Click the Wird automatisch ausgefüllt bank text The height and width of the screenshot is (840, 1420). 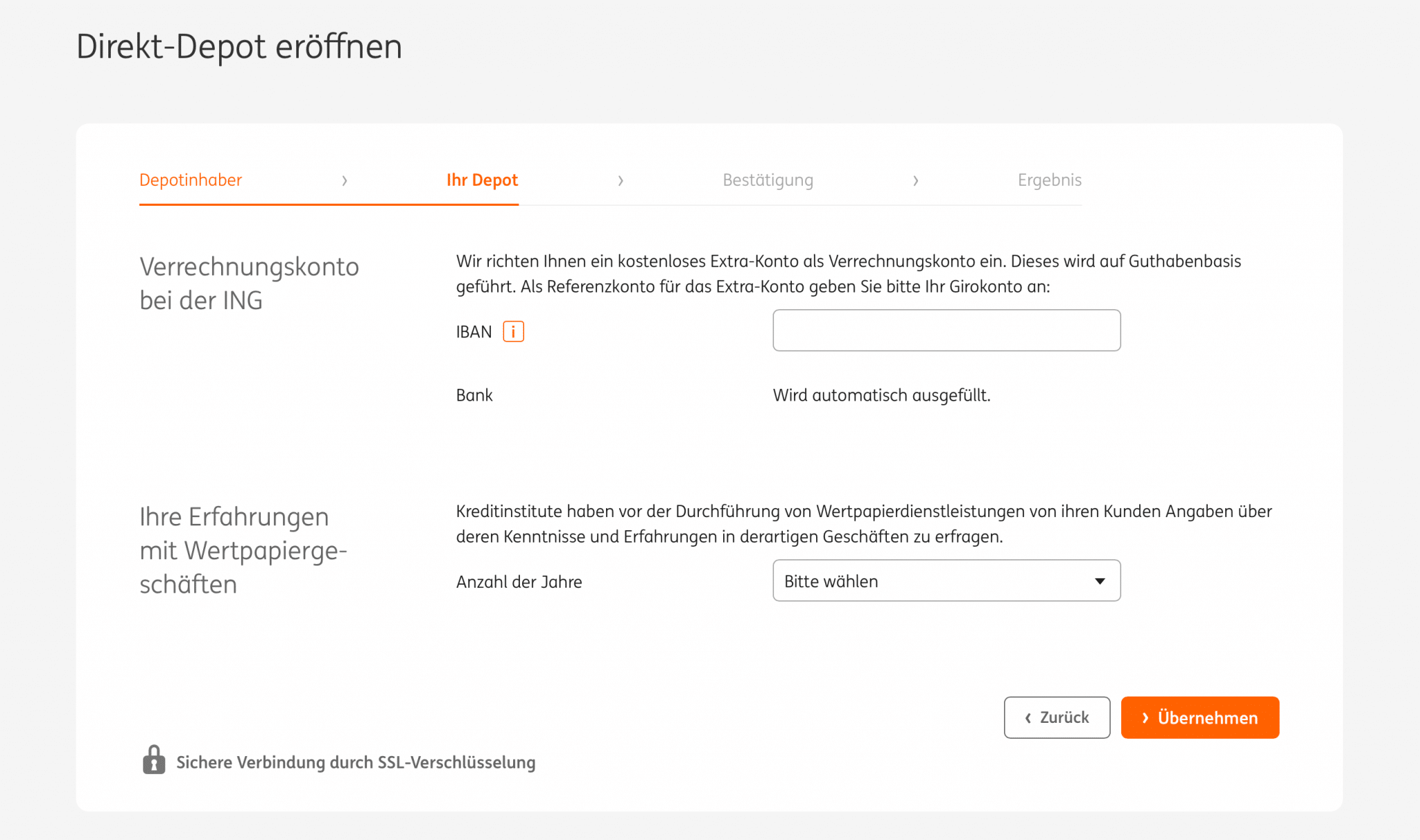coord(881,396)
